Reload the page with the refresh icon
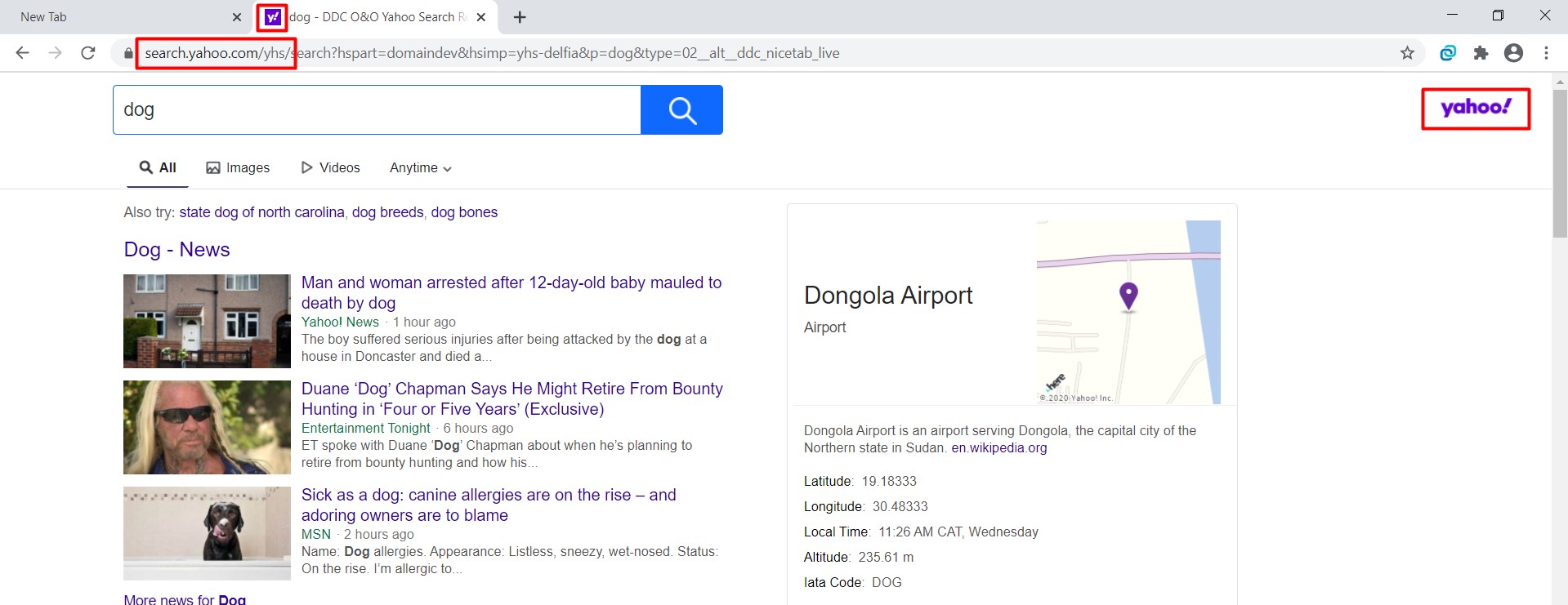Image resolution: width=1568 pixels, height=605 pixels. [x=88, y=53]
